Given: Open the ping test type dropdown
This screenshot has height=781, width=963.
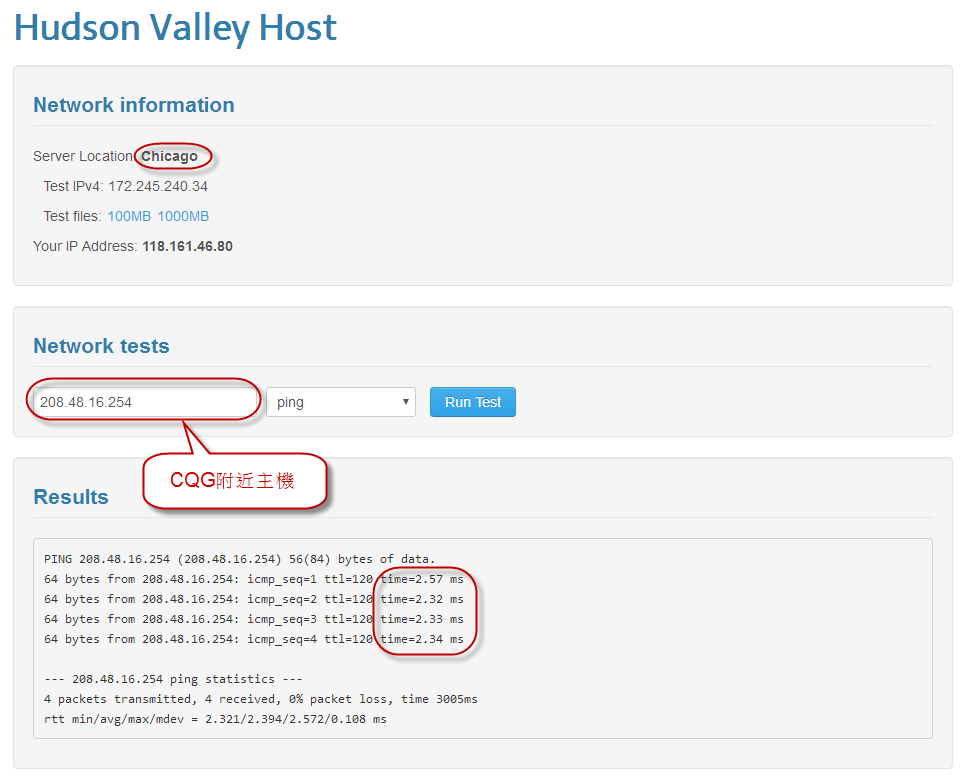Looking at the screenshot, I should click(x=341, y=402).
